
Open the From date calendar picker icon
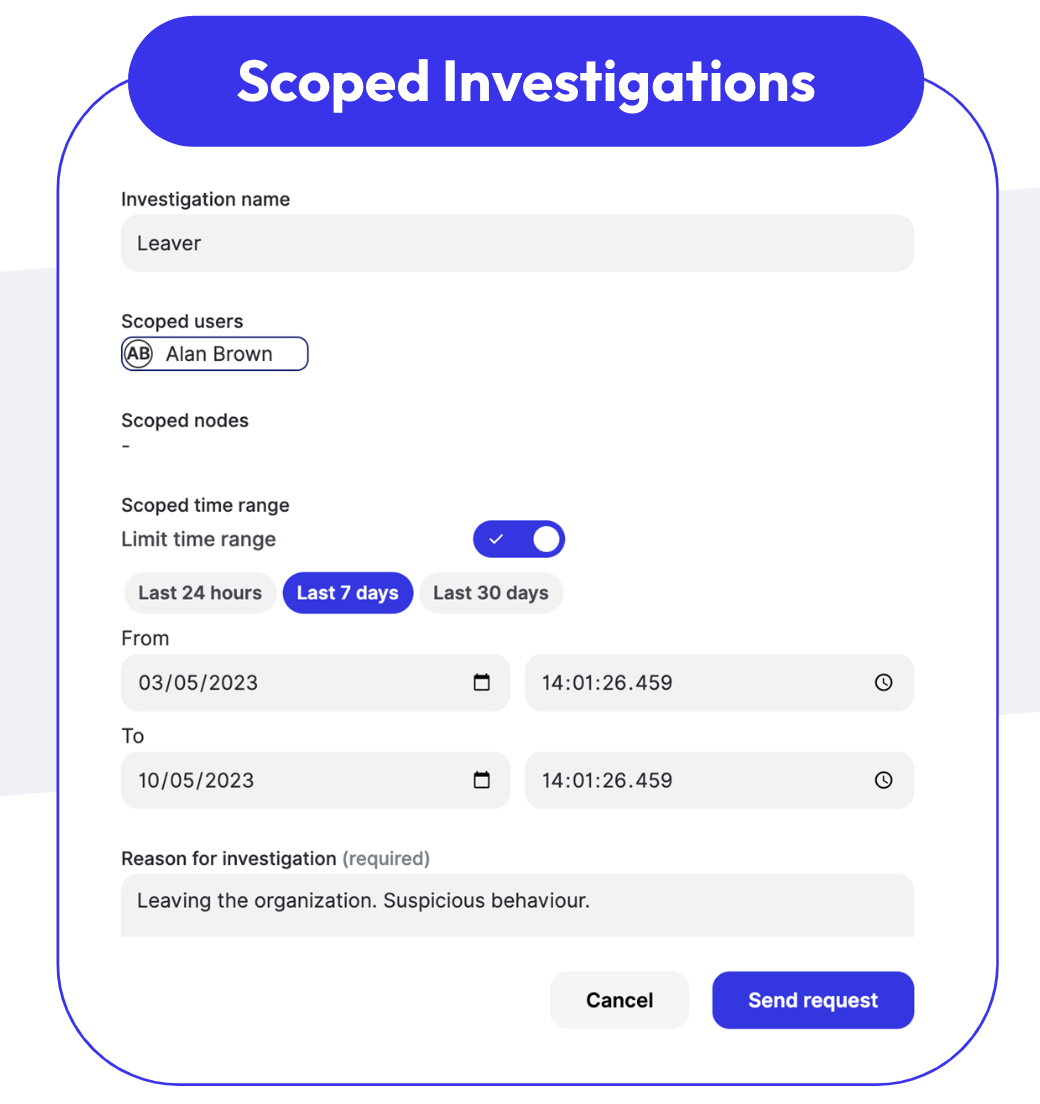point(481,683)
